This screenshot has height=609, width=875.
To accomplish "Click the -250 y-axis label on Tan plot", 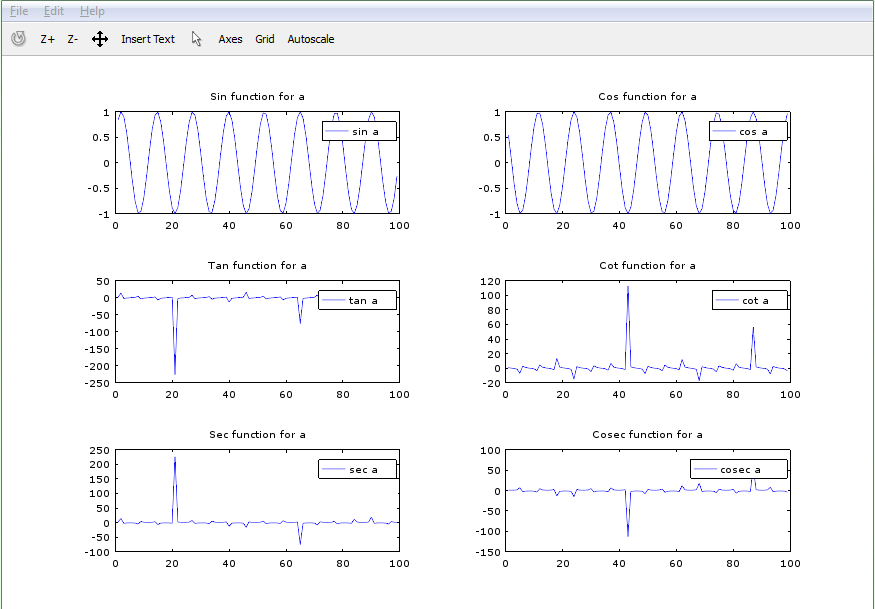I will 97,382.
